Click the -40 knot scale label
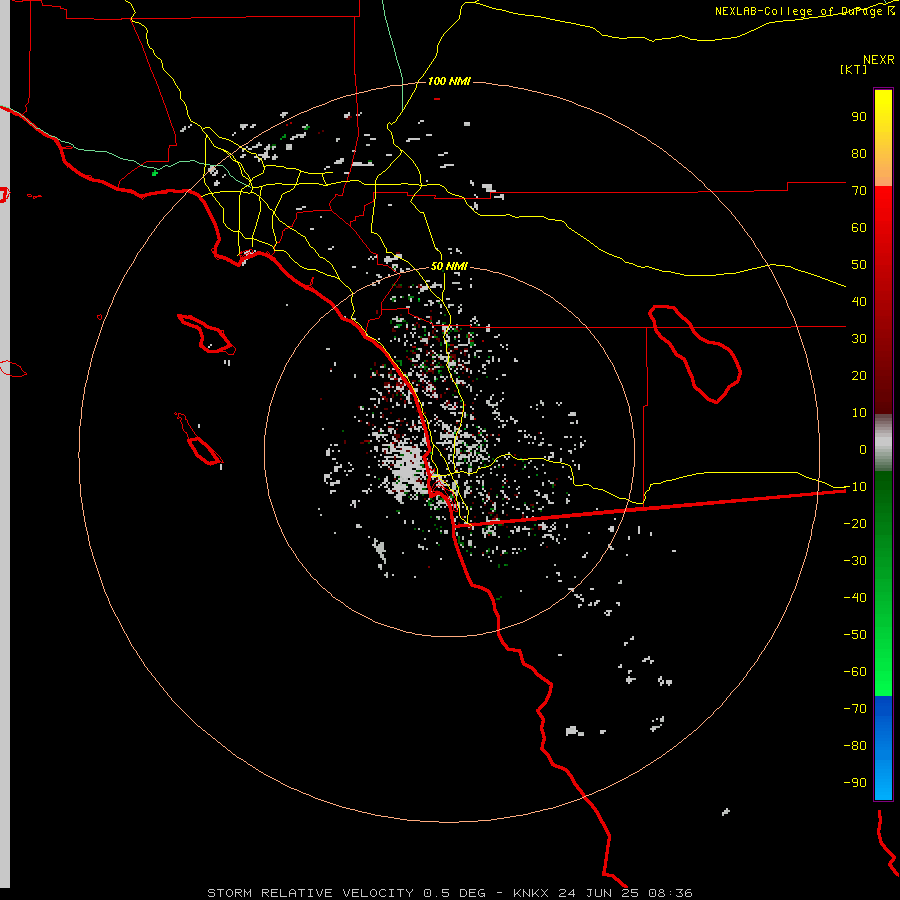Viewport: 900px width, 900px height. [855, 598]
